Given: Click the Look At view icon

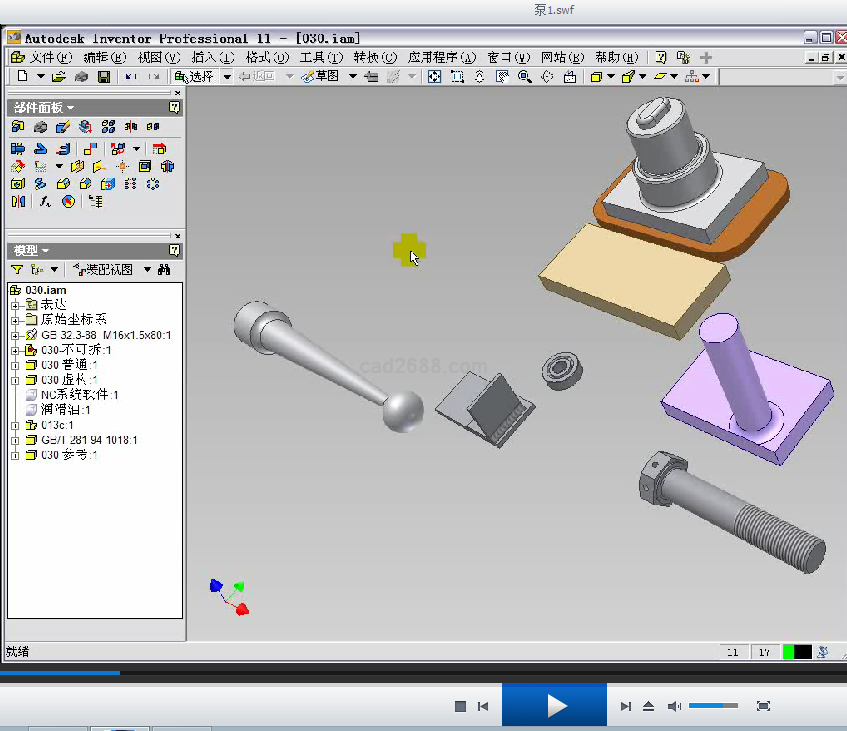Looking at the screenshot, I should tap(570, 76).
